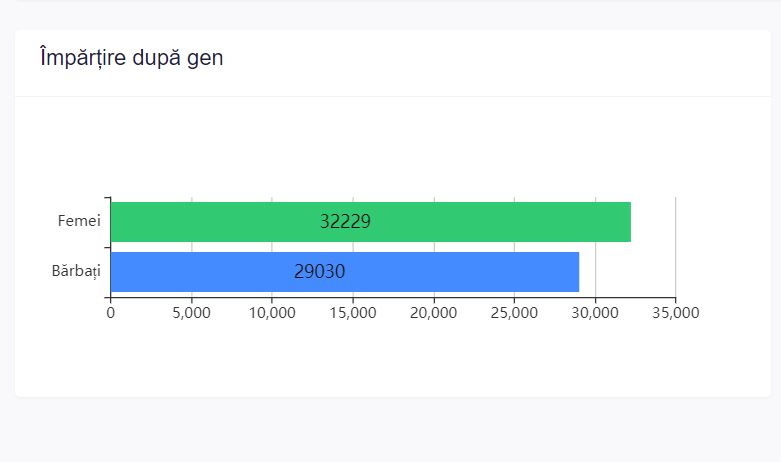The height and width of the screenshot is (462, 781).
Task: Click the 30,000 x-axis tick label
Action: coord(595,313)
